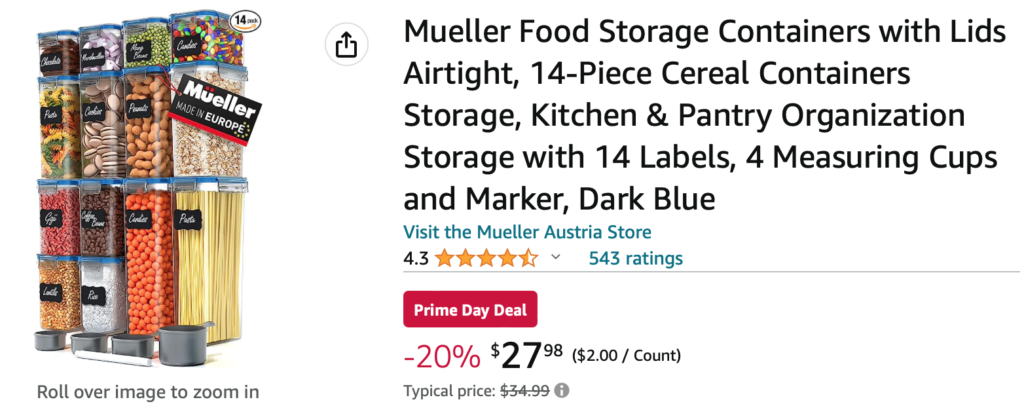Image resolution: width=1024 pixels, height=406 pixels.
Task: Click the ($2.00 / Count) unit price
Action: (626, 355)
